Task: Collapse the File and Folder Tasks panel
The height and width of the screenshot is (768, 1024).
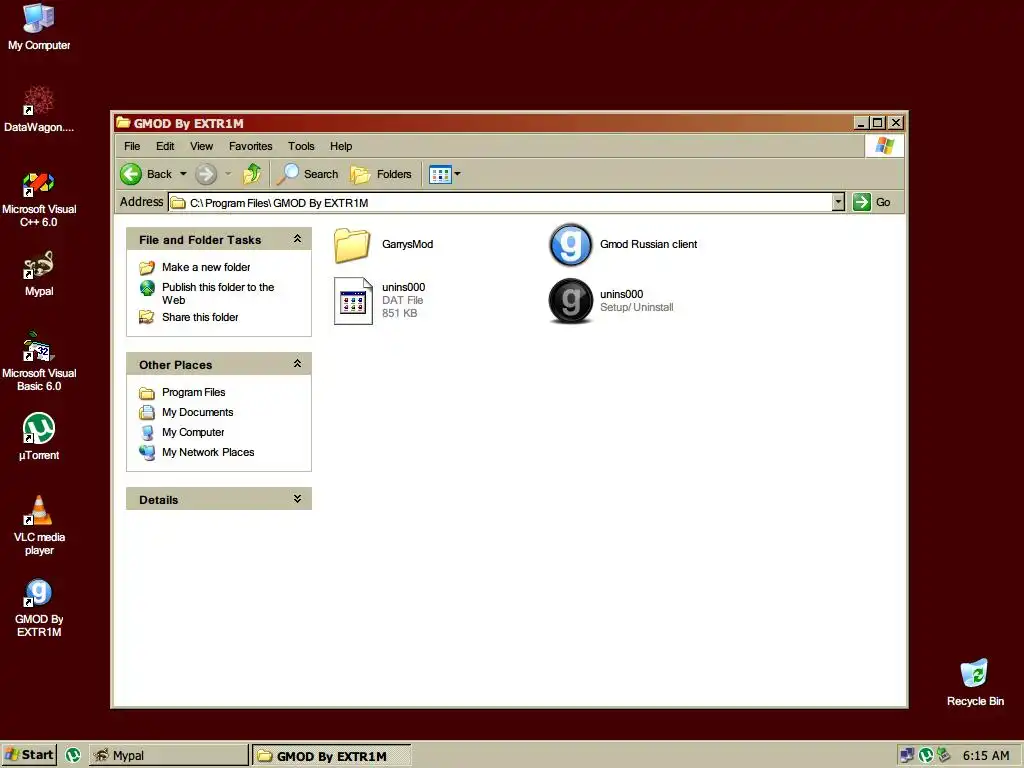Action: click(297, 239)
